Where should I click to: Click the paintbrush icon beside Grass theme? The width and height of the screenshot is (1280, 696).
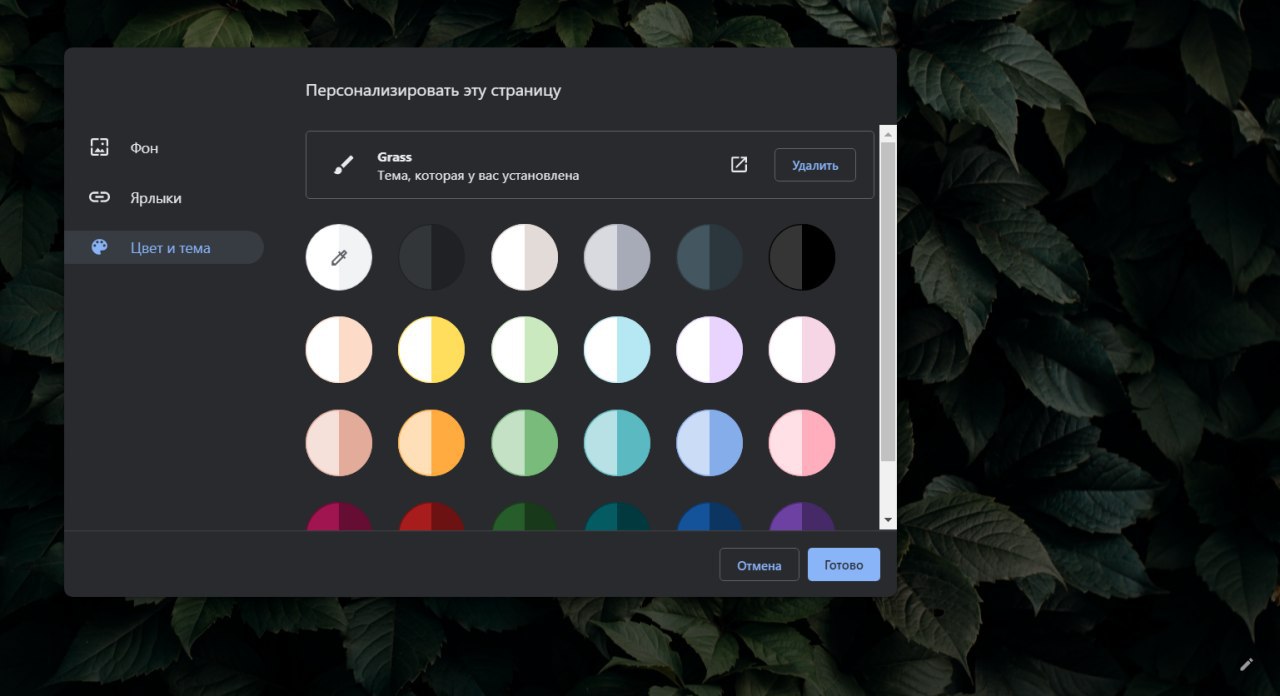(343, 165)
